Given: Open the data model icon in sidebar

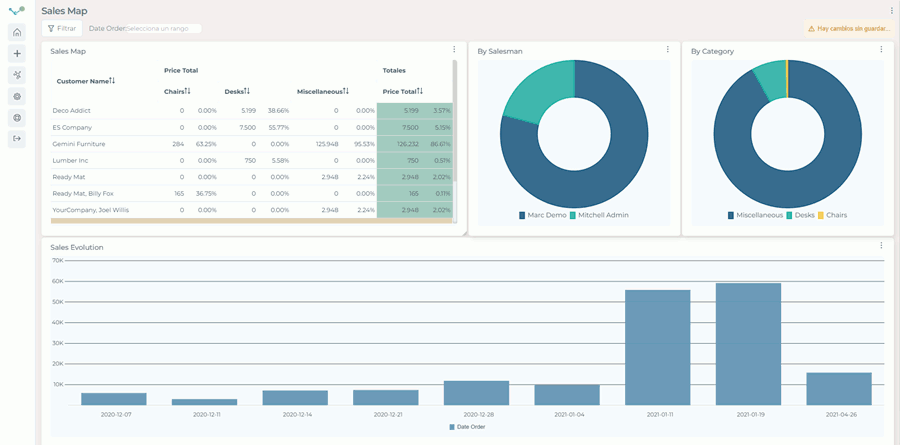Looking at the screenshot, I should tap(17, 75).
